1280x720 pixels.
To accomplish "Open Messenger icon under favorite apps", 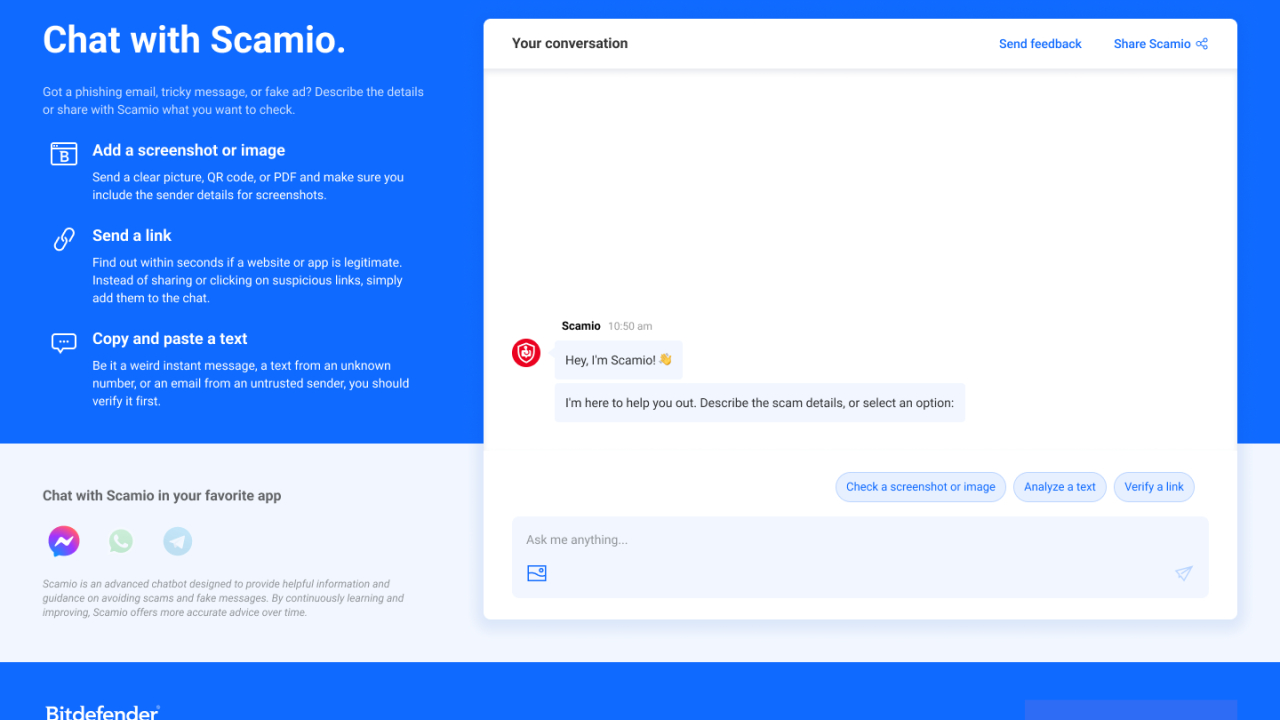I will (63, 541).
